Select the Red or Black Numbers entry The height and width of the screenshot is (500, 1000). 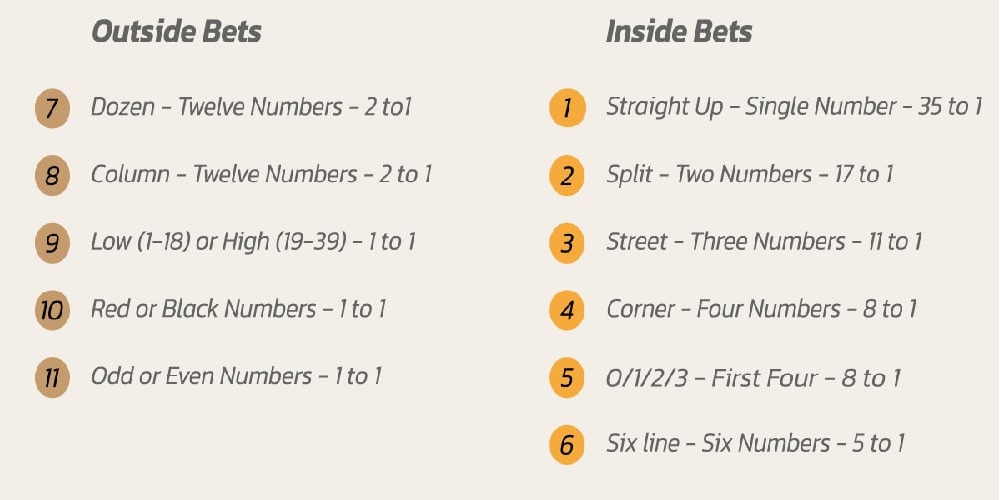(x=238, y=309)
